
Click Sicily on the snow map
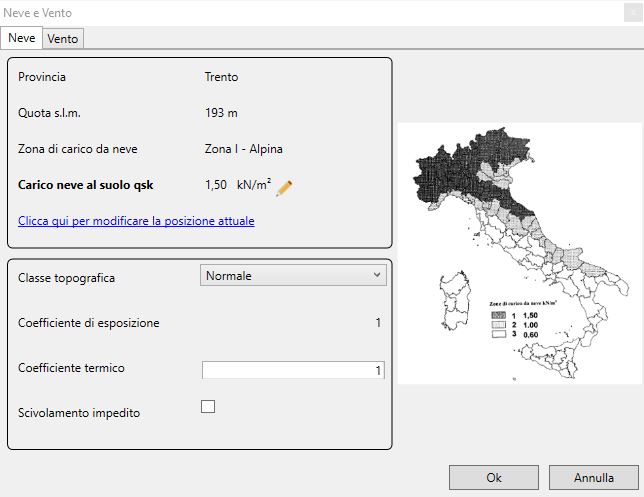point(550,360)
